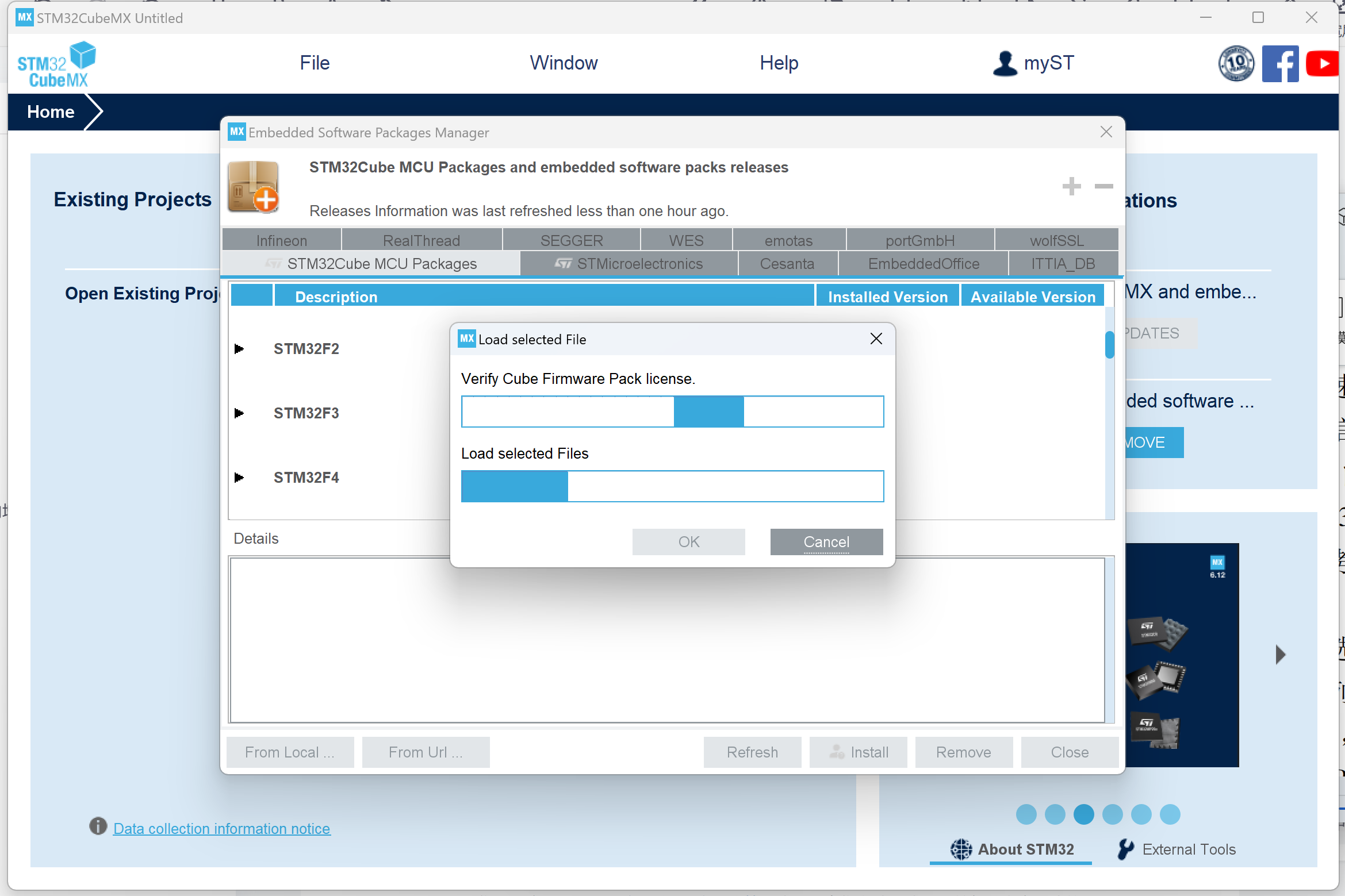
Task: Switch to the wolfSSL tab
Action: pos(1056,240)
